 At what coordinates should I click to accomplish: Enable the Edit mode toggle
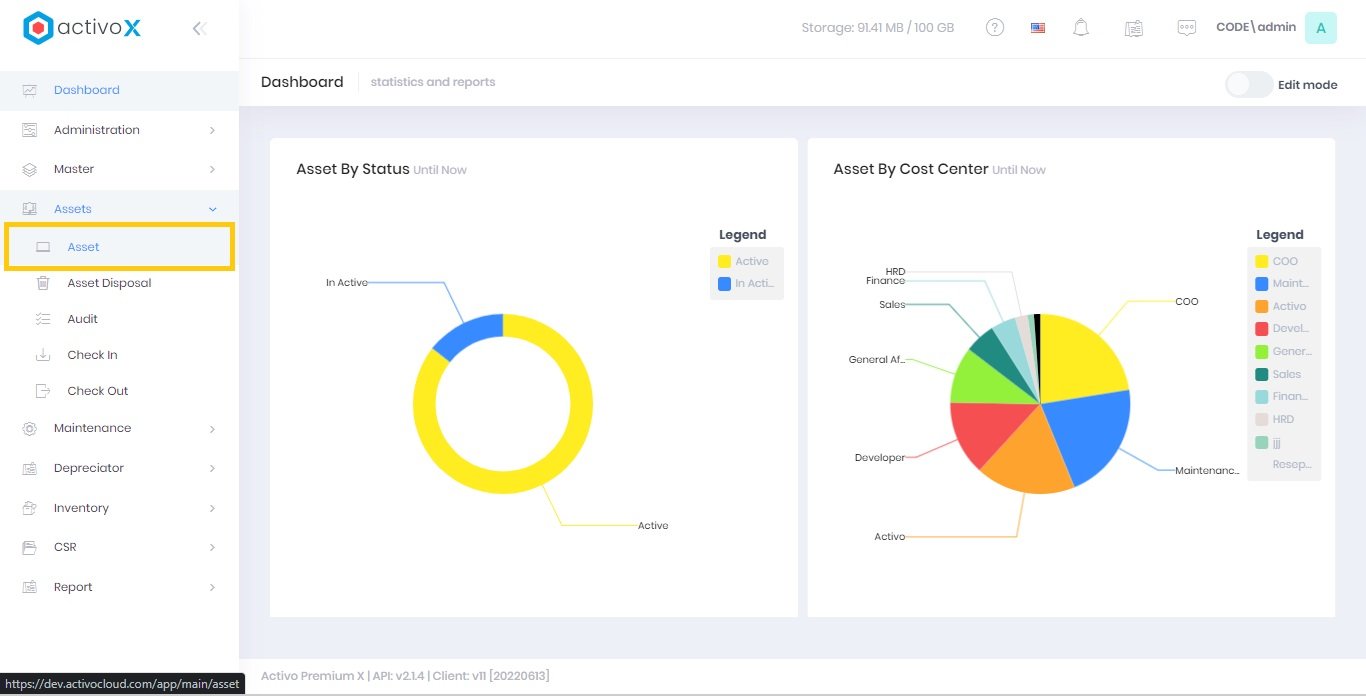[1249, 85]
